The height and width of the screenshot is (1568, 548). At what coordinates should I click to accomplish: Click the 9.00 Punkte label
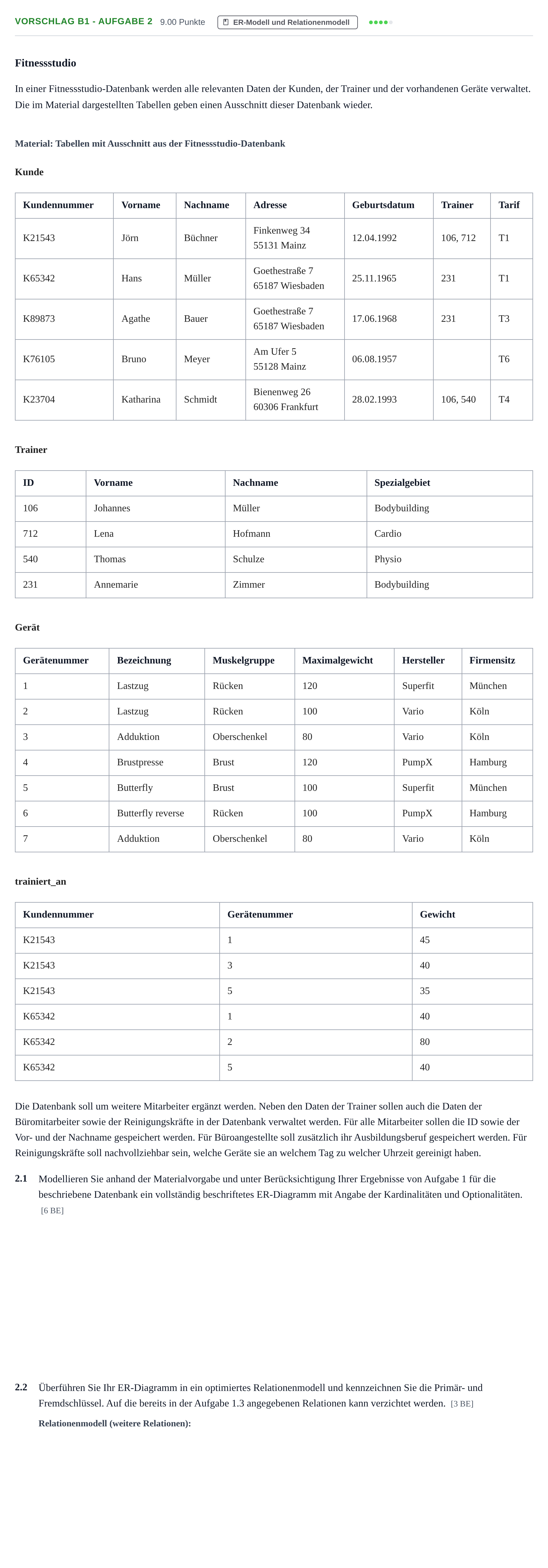coord(183,22)
